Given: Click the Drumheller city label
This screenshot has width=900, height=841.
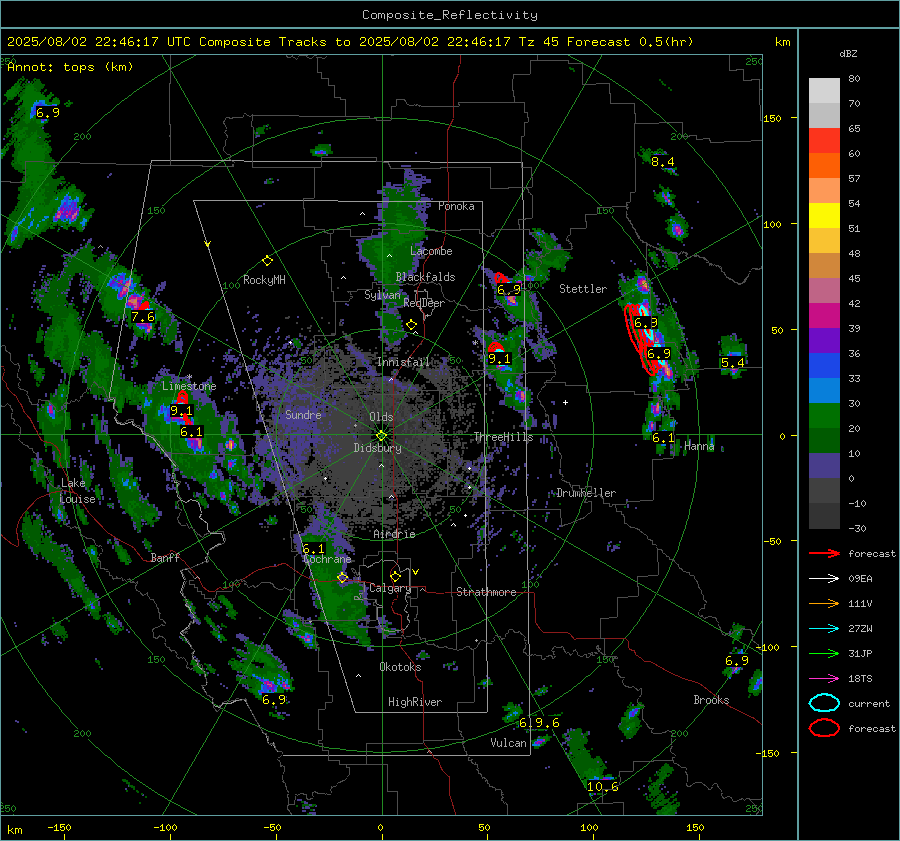Looking at the screenshot, I should [586, 493].
